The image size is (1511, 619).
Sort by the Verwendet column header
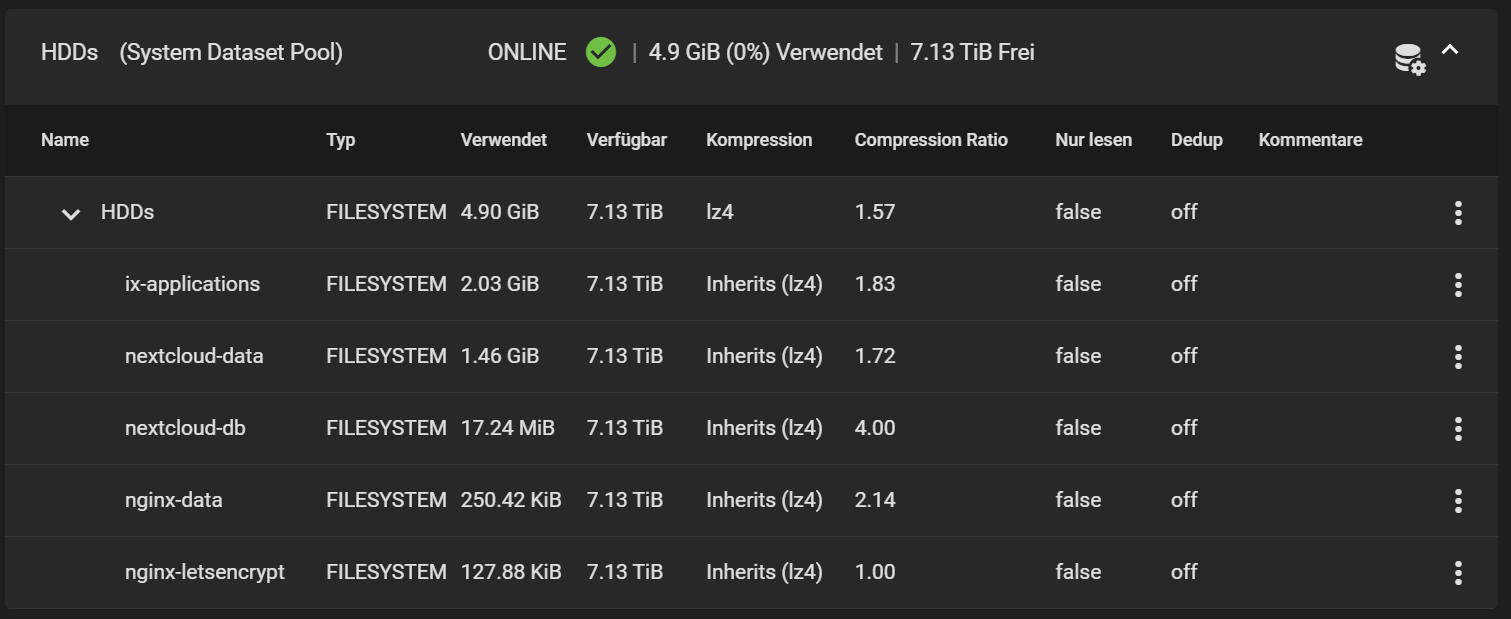pyautogui.click(x=503, y=140)
